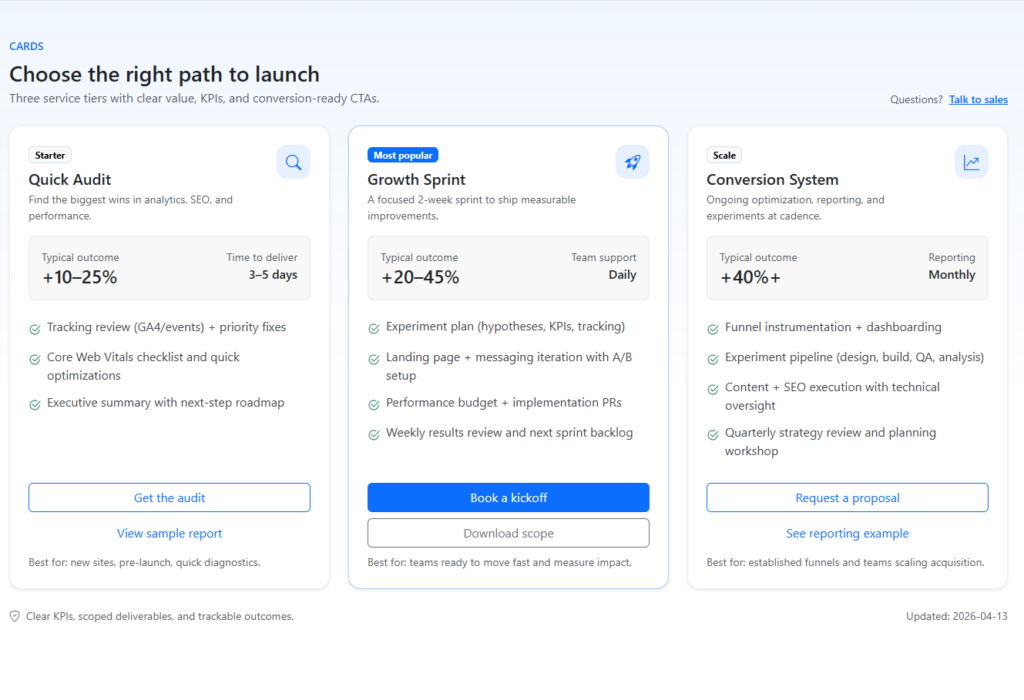Click check icon beside Weekly results review
This screenshot has height=700, width=1024.
(x=374, y=434)
